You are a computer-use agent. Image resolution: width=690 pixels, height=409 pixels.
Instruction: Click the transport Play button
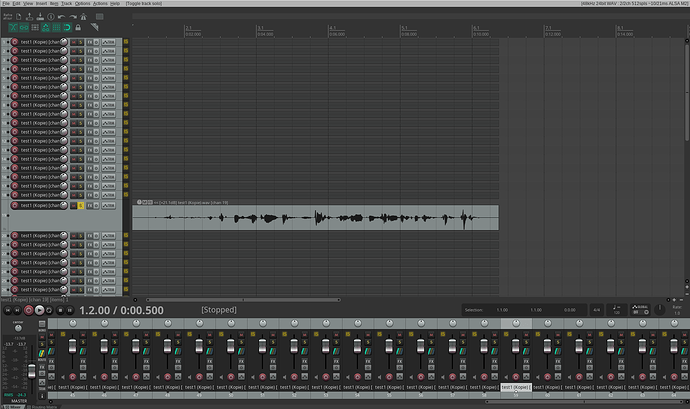(x=39, y=310)
